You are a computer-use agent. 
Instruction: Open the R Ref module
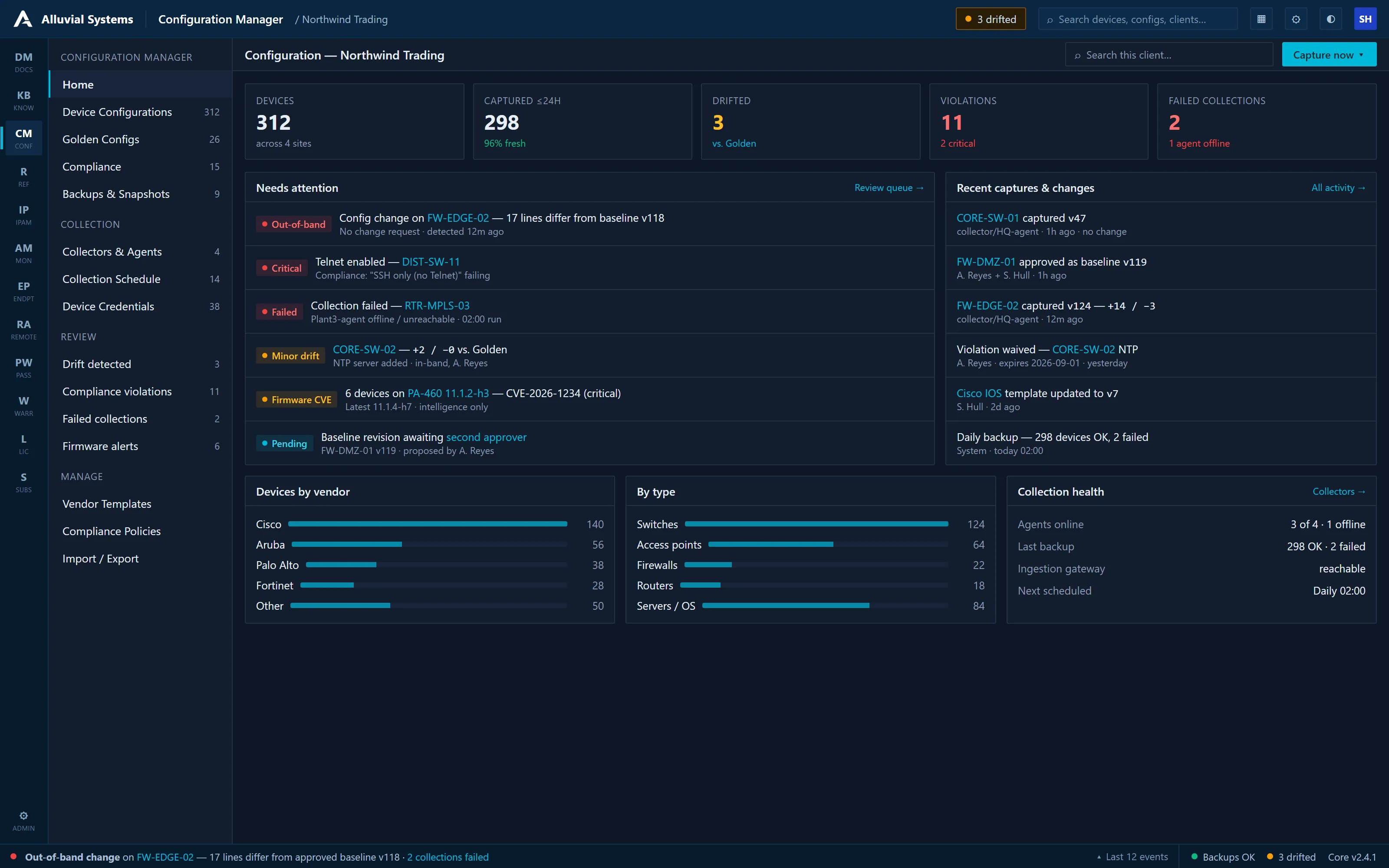point(23,177)
